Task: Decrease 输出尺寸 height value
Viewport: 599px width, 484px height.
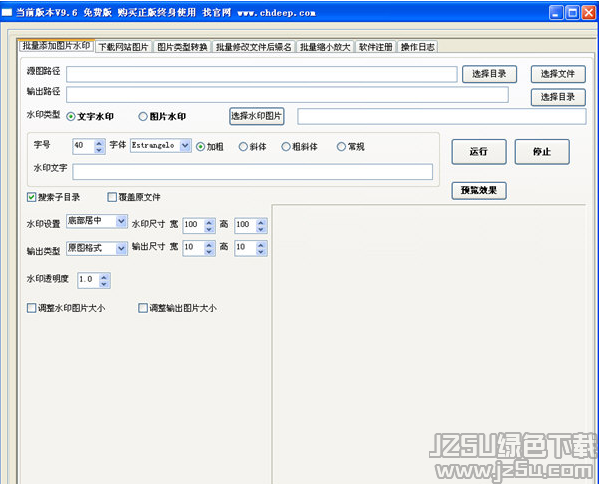Action: point(261,252)
